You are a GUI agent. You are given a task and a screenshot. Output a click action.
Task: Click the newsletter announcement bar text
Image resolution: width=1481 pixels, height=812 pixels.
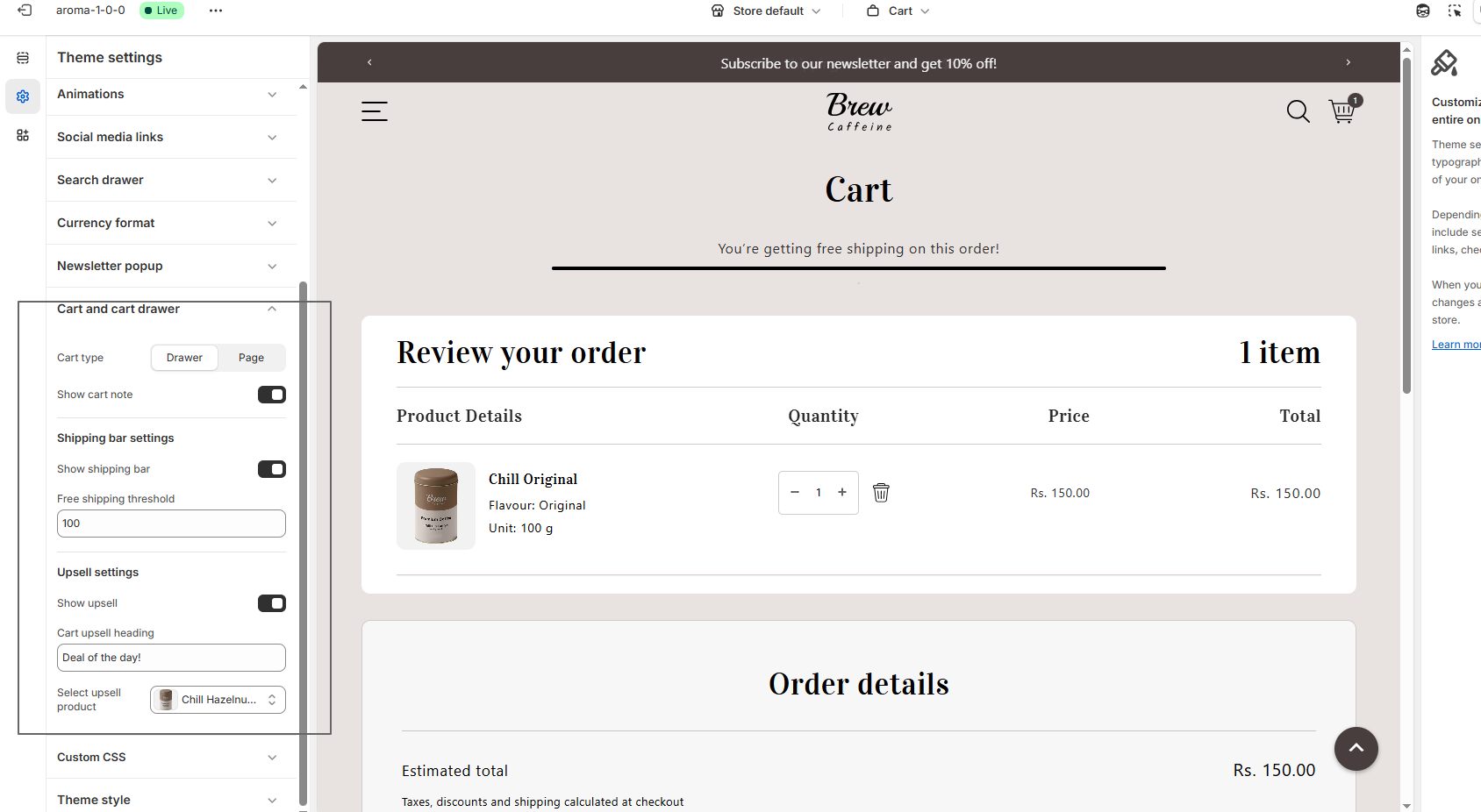(x=859, y=63)
